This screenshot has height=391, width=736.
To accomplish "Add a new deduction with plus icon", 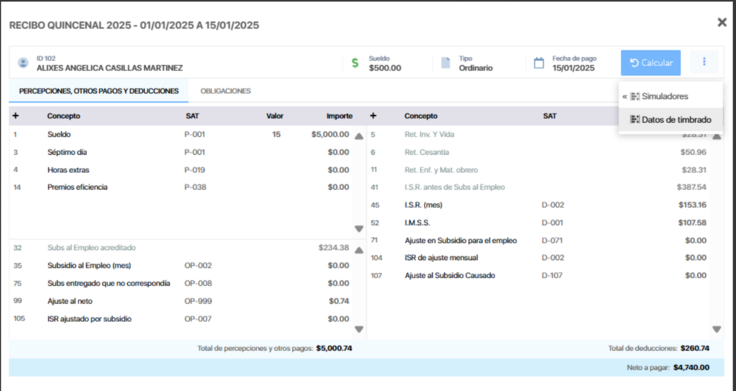I will 373,116.
